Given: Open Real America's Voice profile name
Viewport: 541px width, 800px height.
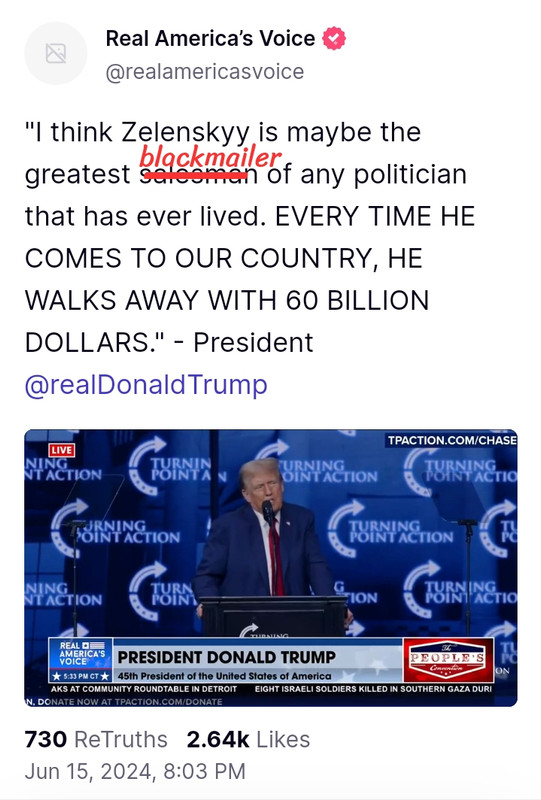Looking at the screenshot, I should pyautogui.click(x=210, y=38).
